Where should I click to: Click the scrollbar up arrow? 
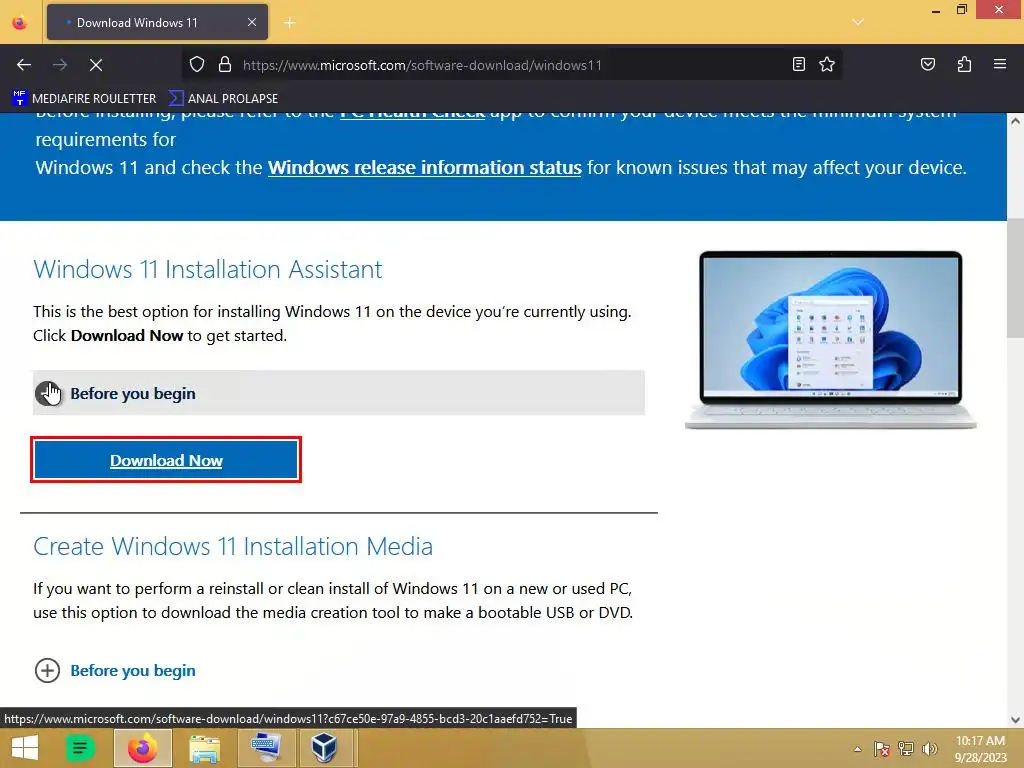point(1015,121)
